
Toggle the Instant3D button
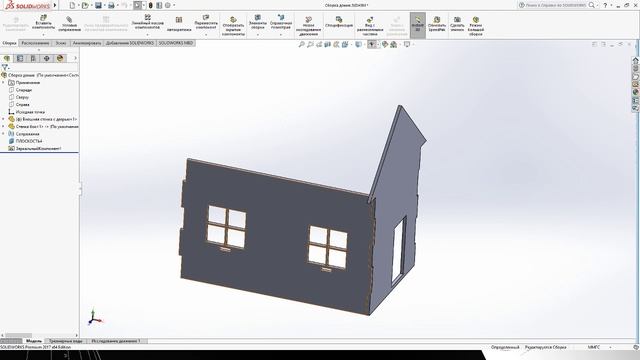(x=418, y=24)
